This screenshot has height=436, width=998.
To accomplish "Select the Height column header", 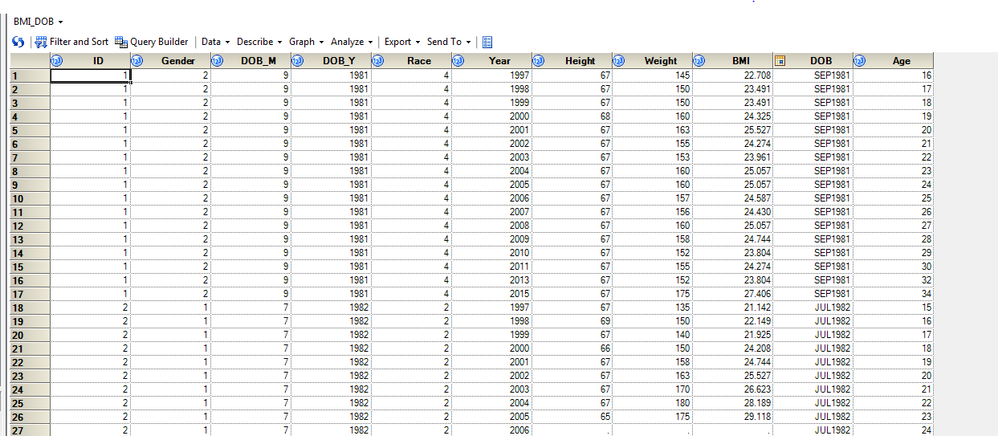I will 572,61.
